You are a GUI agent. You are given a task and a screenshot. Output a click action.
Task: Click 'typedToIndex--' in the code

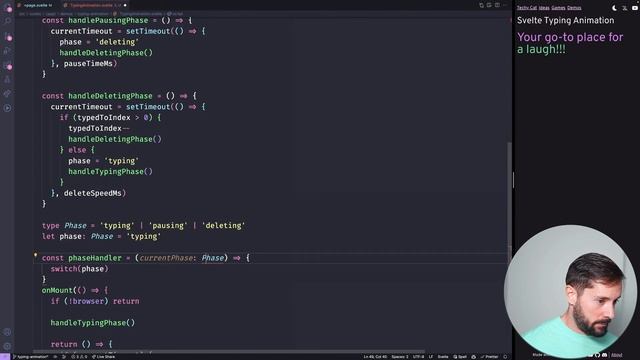pos(99,129)
